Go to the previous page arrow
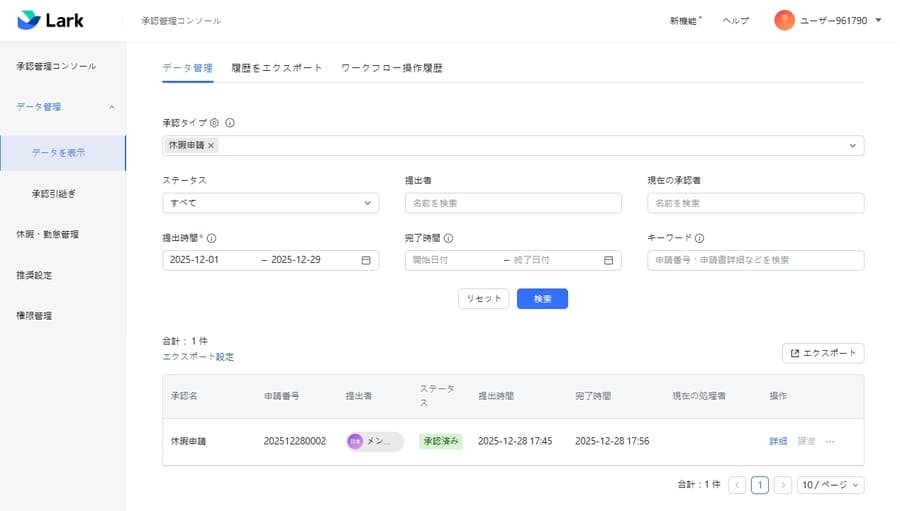This screenshot has height=511, width=900. tap(737, 485)
